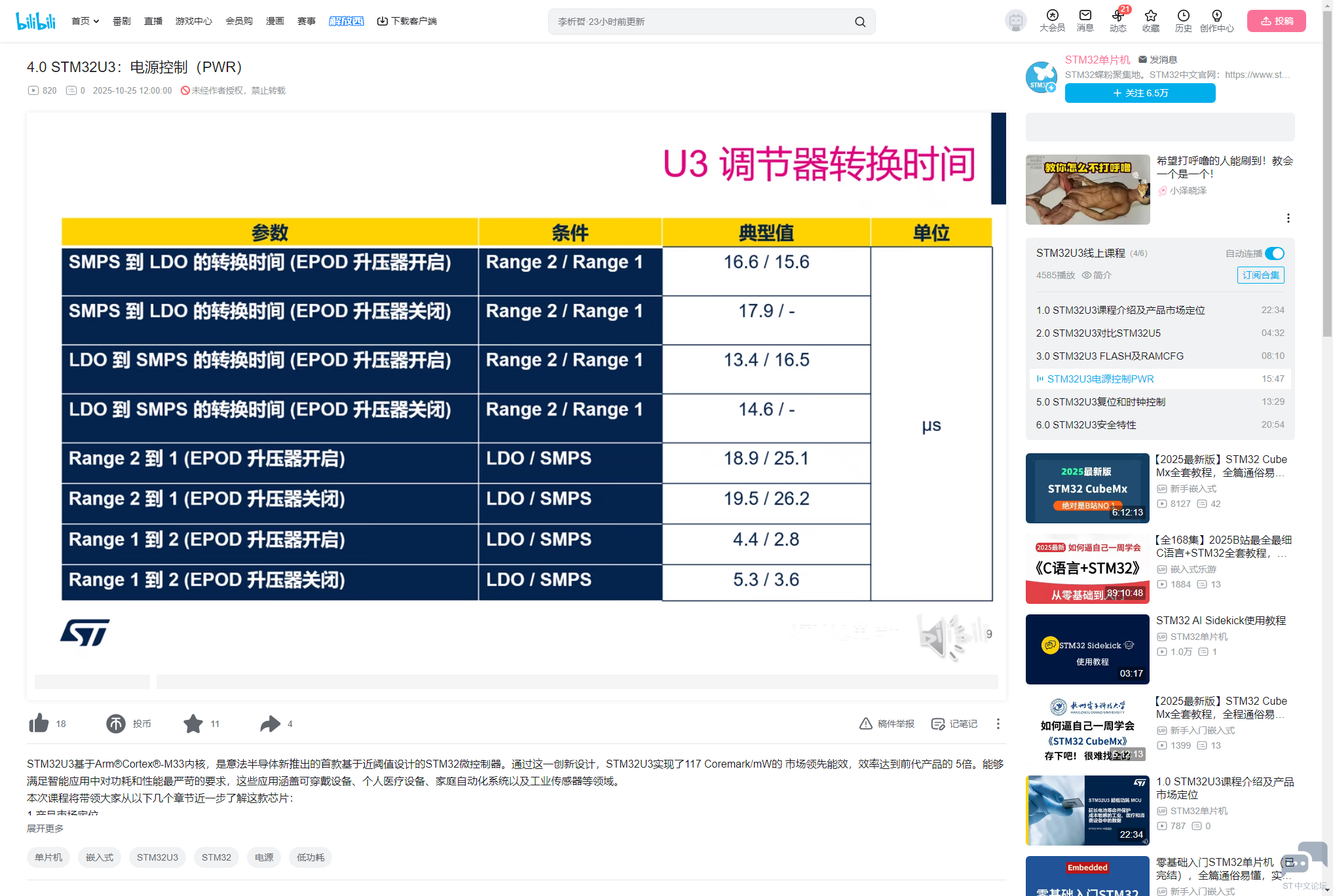Screen dimensions: 1333x896
Task: Open messages (消息) envelope icon
Action: [1085, 16]
